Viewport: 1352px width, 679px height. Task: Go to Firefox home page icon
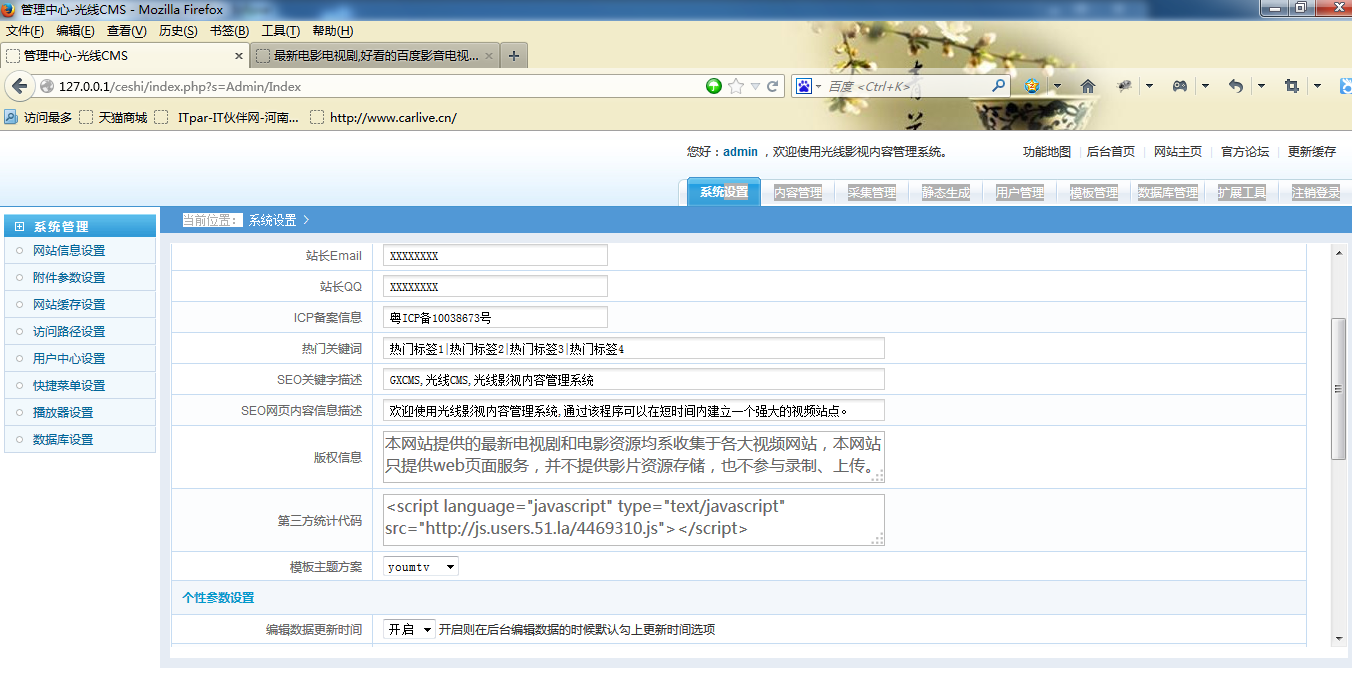[x=1088, y=86]
